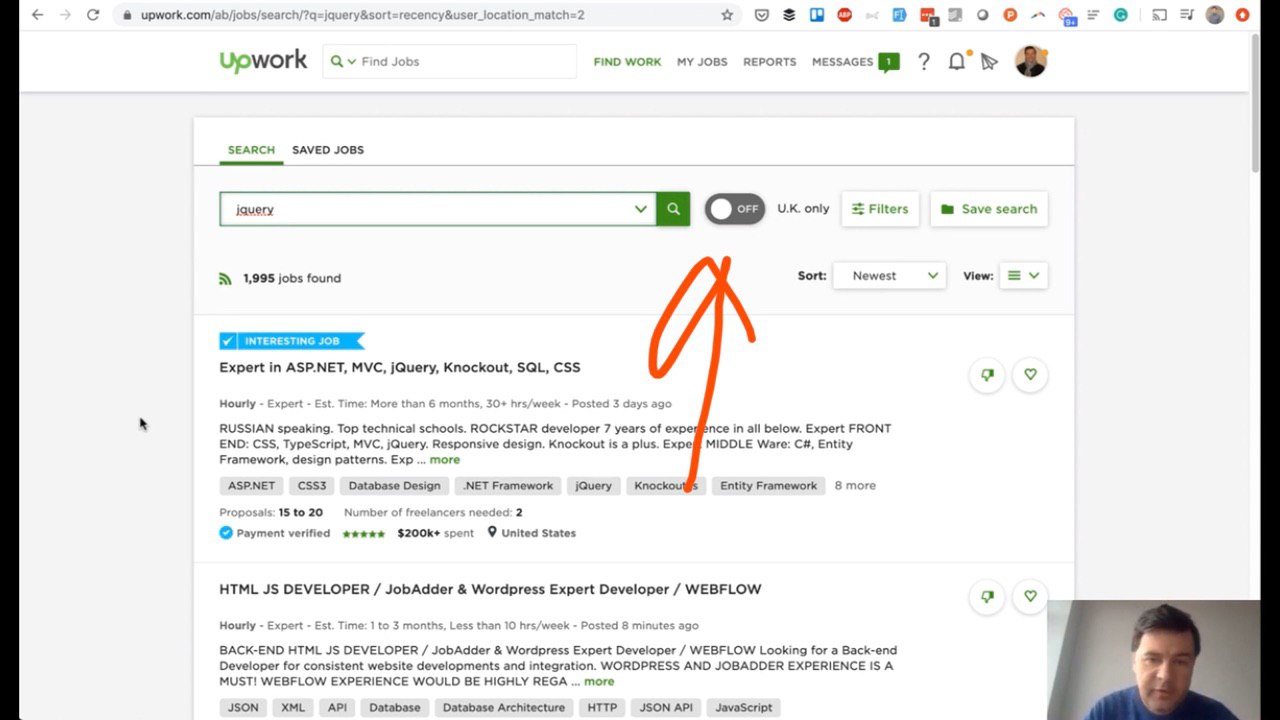
Task: Open Find Work menu
Action: click(627, 62)
